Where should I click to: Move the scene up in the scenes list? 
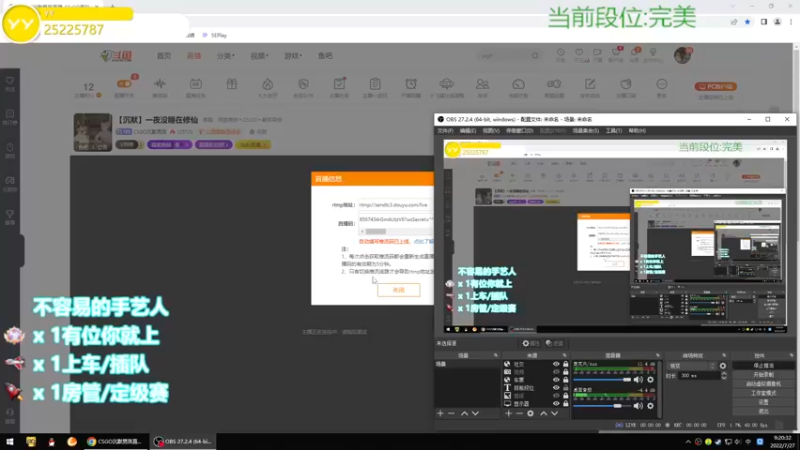pos(464,413)
